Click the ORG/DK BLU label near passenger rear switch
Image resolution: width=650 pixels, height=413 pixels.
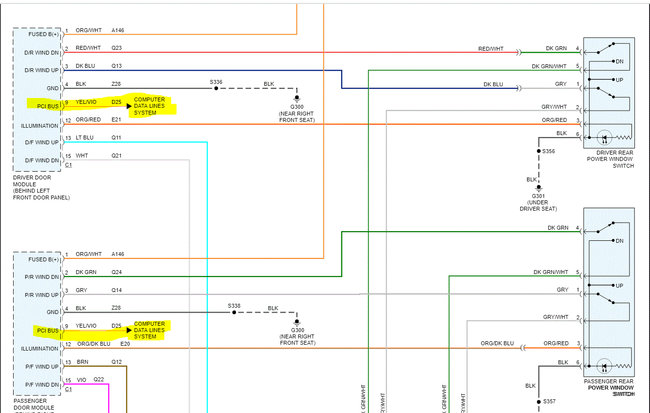coord(497,343)
